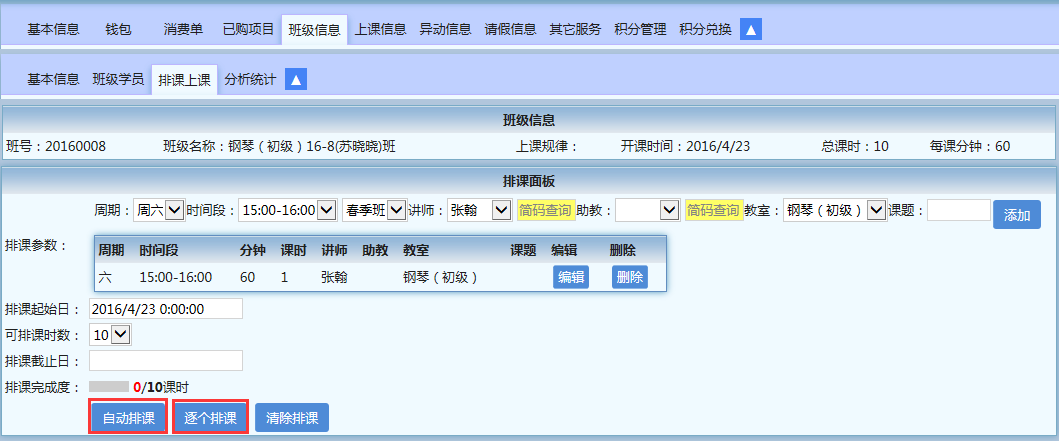Click 删除 in the schedule row
1059x441 pixels.
(x=629, y=277)
